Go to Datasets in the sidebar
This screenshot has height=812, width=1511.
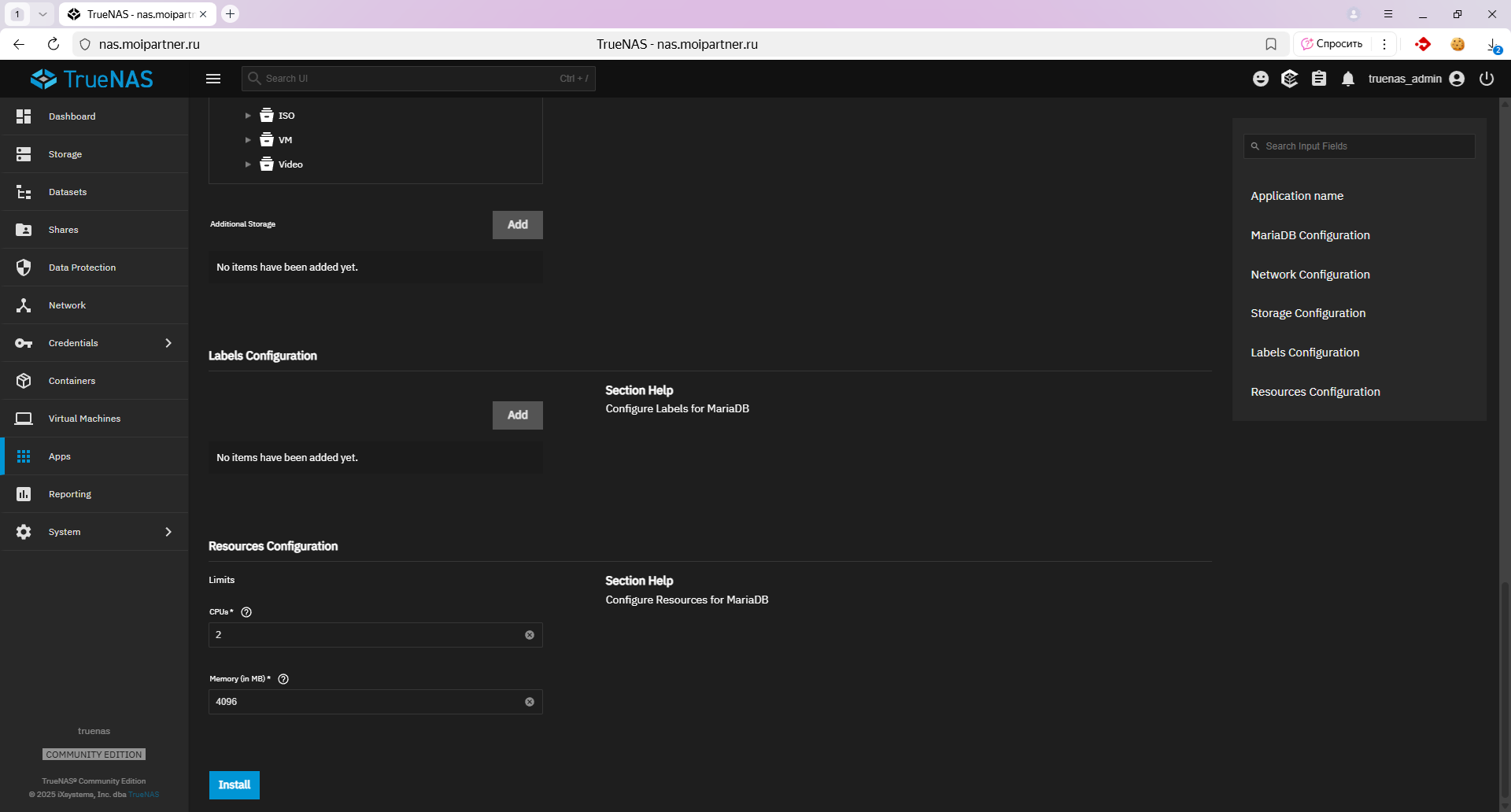(68, 192)
